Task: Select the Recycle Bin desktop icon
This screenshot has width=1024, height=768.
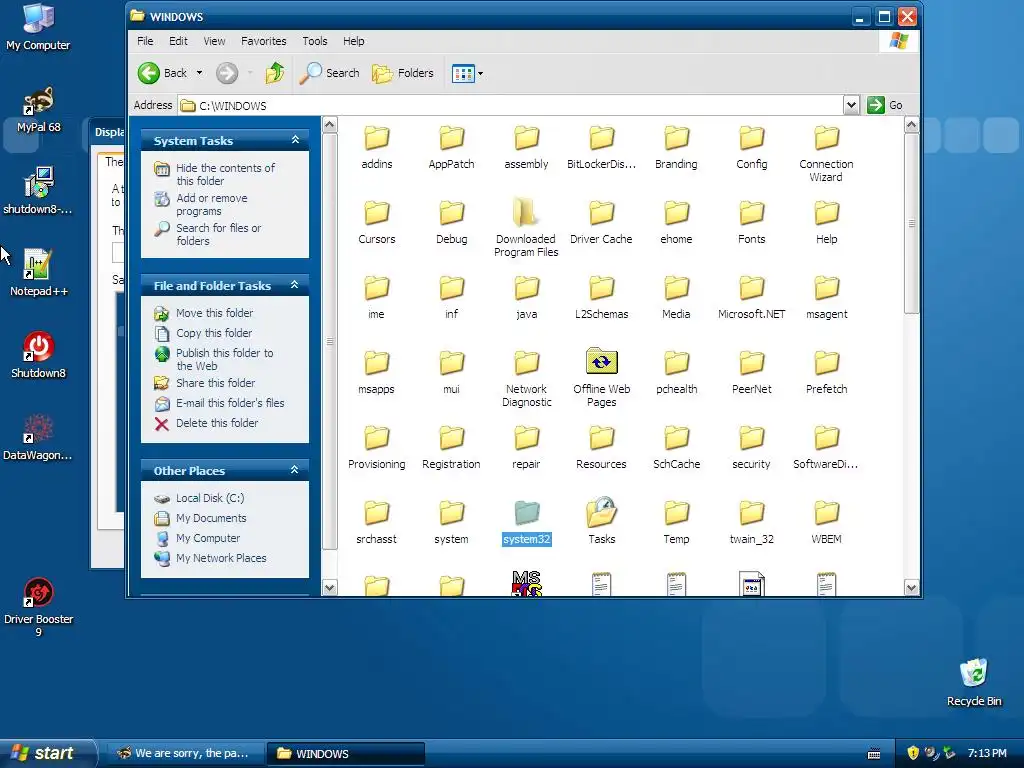Action: point(974,682)
